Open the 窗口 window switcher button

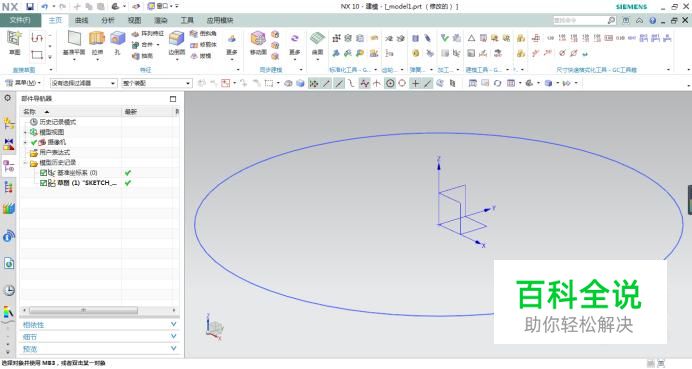[160, 7]
